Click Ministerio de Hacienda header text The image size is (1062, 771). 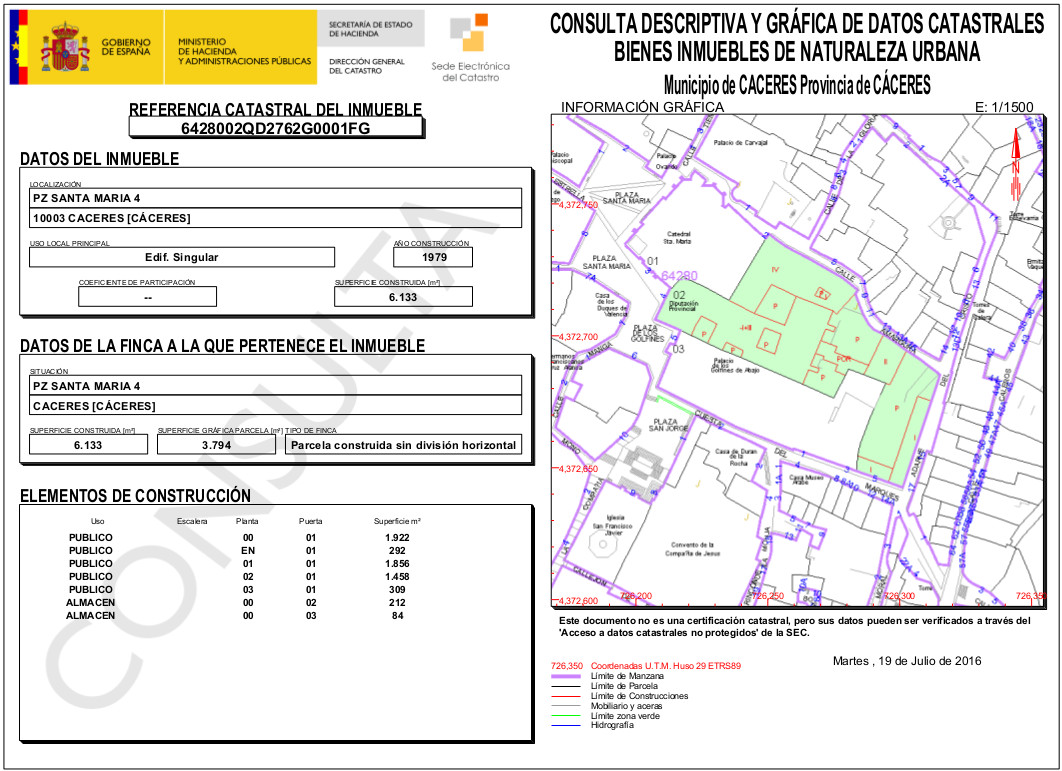point(244,51)
